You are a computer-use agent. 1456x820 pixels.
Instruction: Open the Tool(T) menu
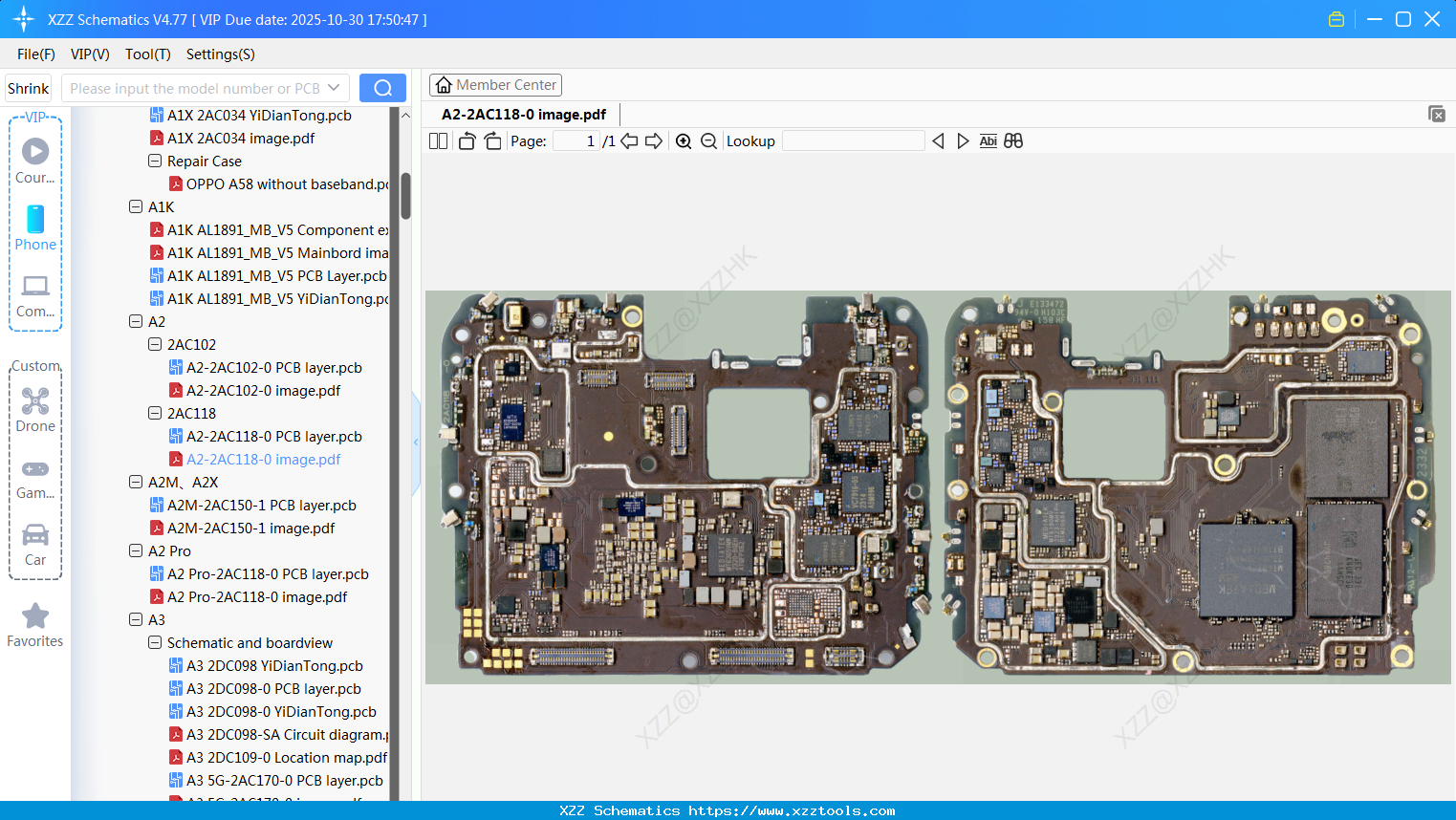(x=147, y=54)
